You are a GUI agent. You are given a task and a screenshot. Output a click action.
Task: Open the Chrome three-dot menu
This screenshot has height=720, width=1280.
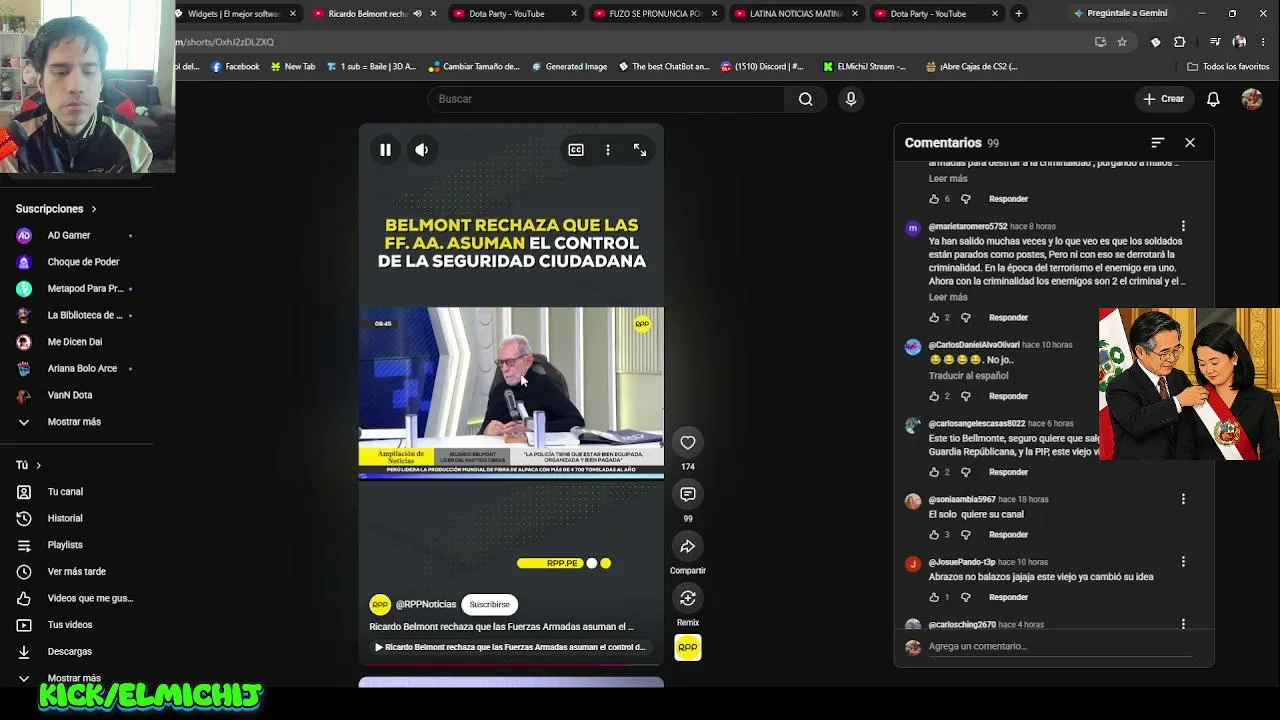[1265, 42]
